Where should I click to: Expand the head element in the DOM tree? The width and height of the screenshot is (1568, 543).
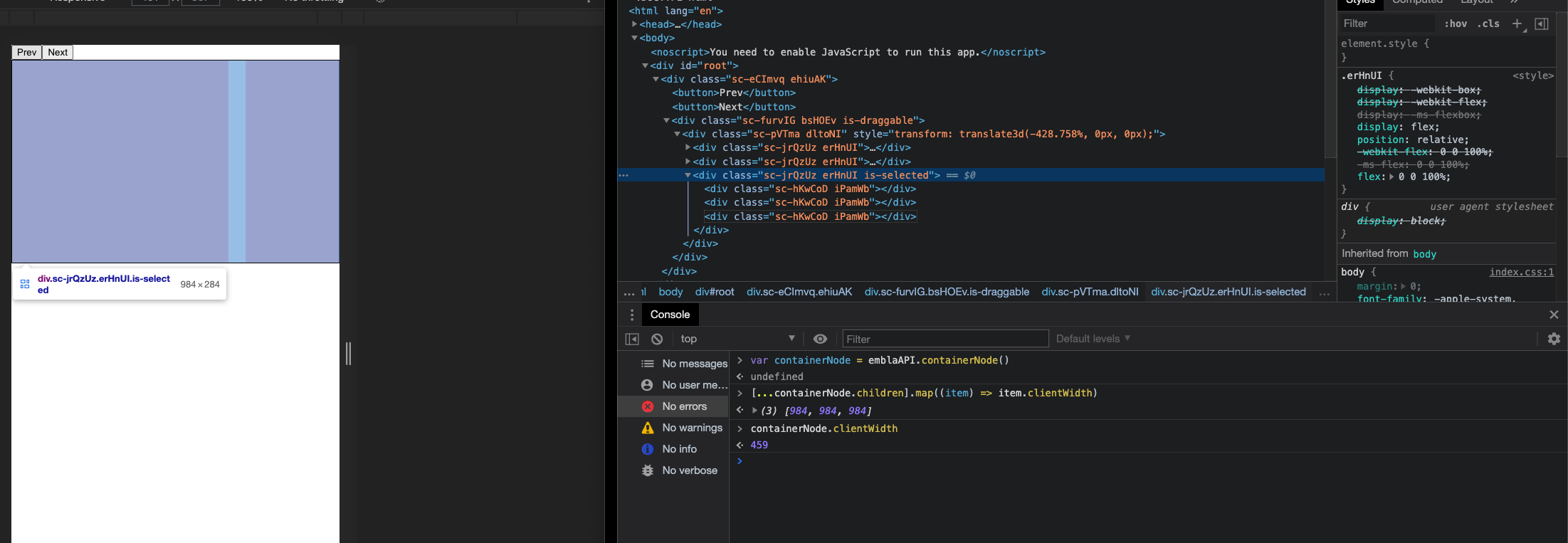634,24
